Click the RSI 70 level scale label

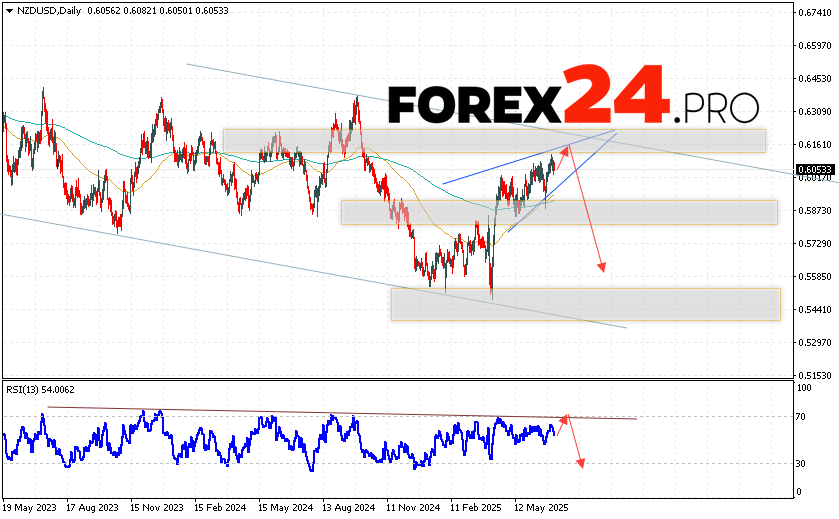coord(802,416)
